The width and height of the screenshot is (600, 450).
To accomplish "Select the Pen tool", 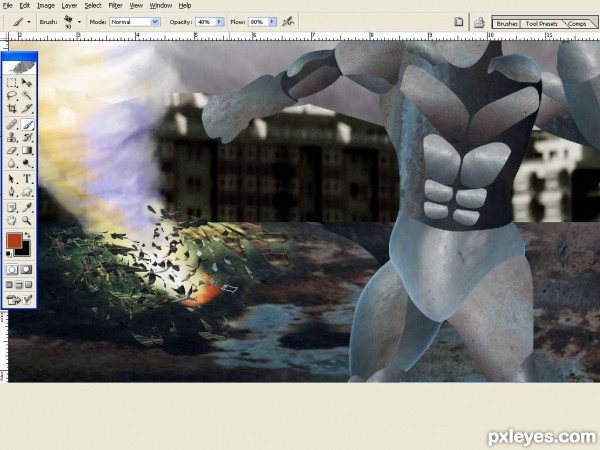I will click(12, 192).
